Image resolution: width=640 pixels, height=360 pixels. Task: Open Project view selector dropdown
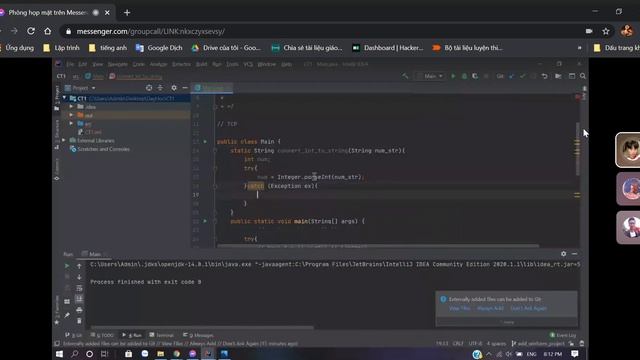[x=80, y=88]
